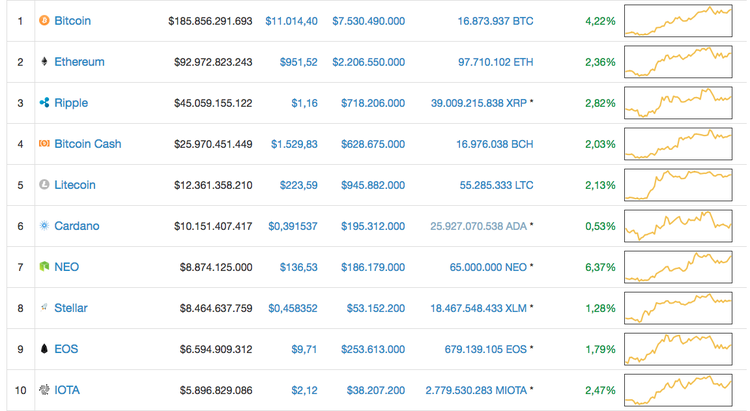Open the Bitcoin Cash coin link
The image size is (750, 411).
pyautogui.click(x=88, y=144)
